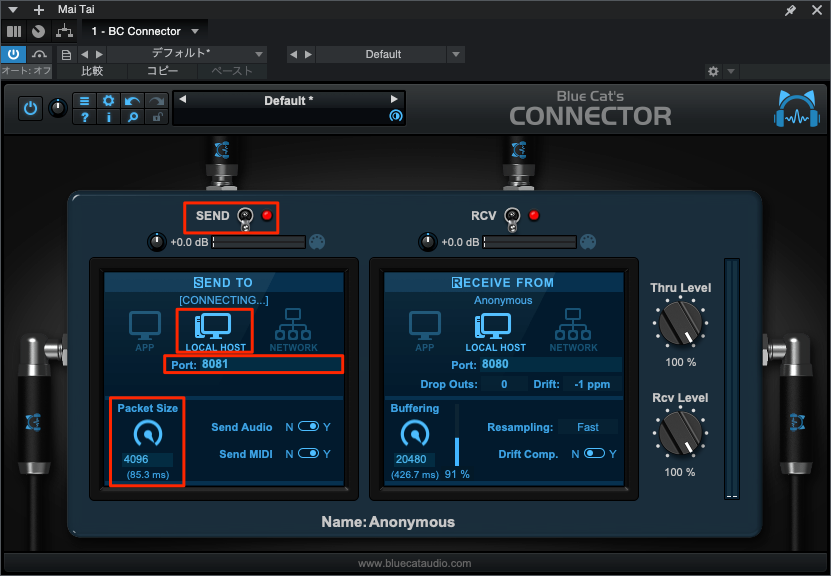Click the SEND TO panel header

pyautogui.click(x=223, y=282)
